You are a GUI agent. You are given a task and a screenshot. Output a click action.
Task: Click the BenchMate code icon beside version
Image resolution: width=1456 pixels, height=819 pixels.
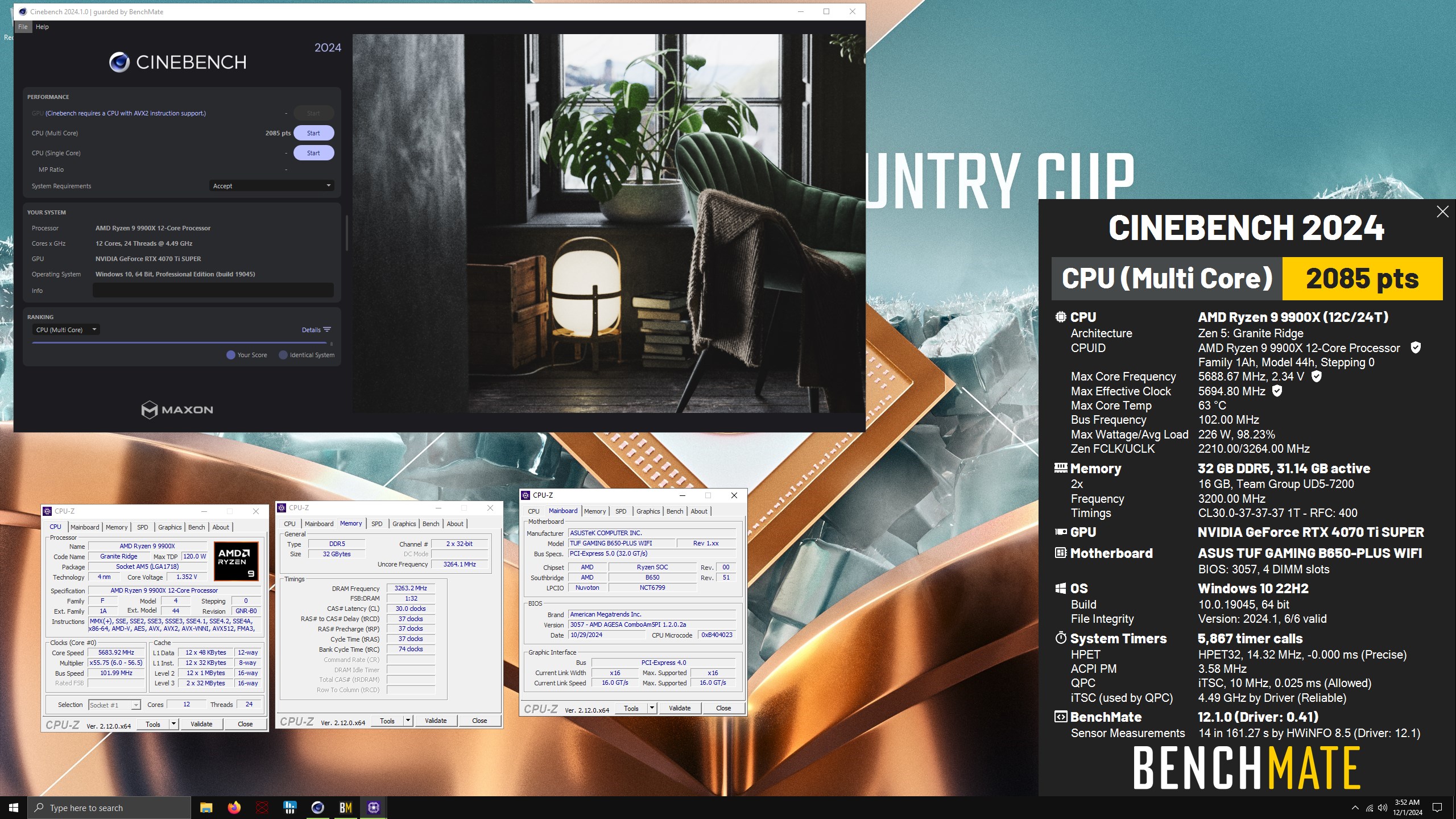pyautogui.click(x=1061, y=717)
